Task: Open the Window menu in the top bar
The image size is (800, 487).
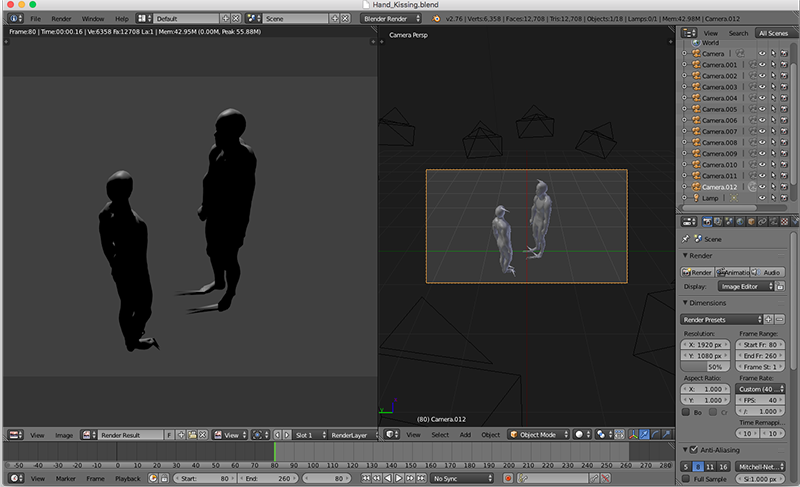Action: [92, 18]
